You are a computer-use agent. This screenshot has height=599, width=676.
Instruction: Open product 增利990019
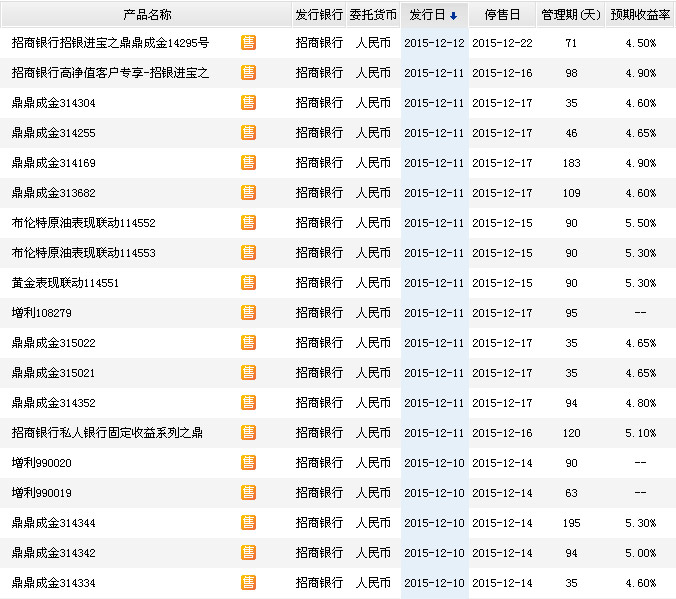(42, 492)
